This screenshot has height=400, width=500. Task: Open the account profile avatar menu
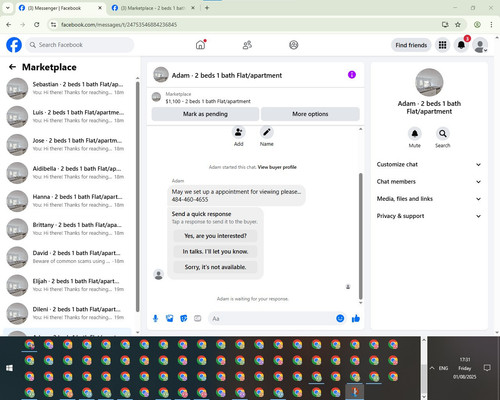(480, 45)
